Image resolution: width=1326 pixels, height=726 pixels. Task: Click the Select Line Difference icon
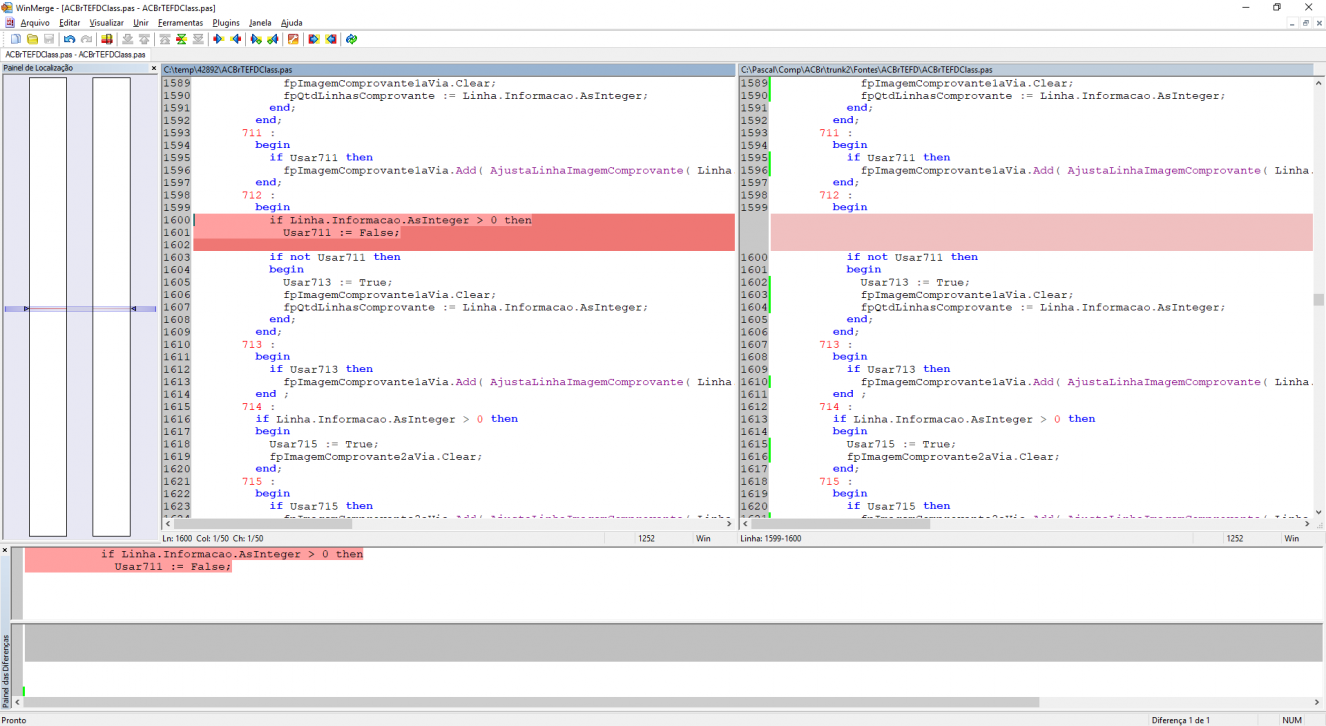106,39
